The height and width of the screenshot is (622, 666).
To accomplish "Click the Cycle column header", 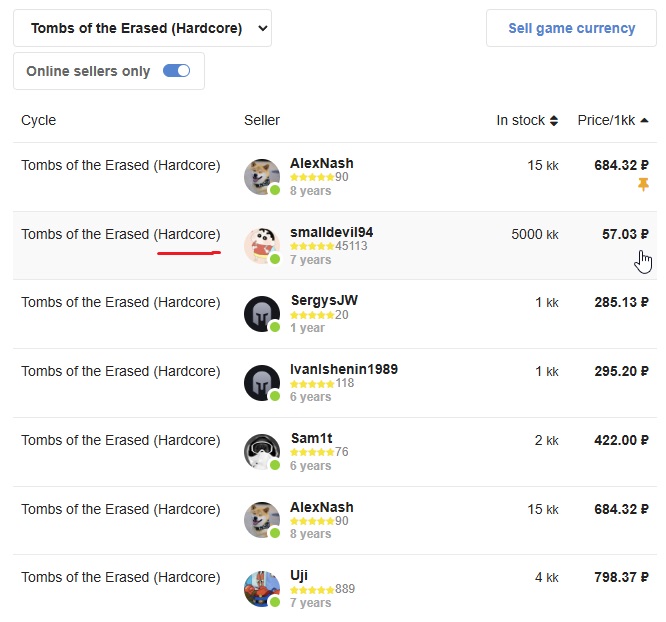I will click(x=39, y=120).
